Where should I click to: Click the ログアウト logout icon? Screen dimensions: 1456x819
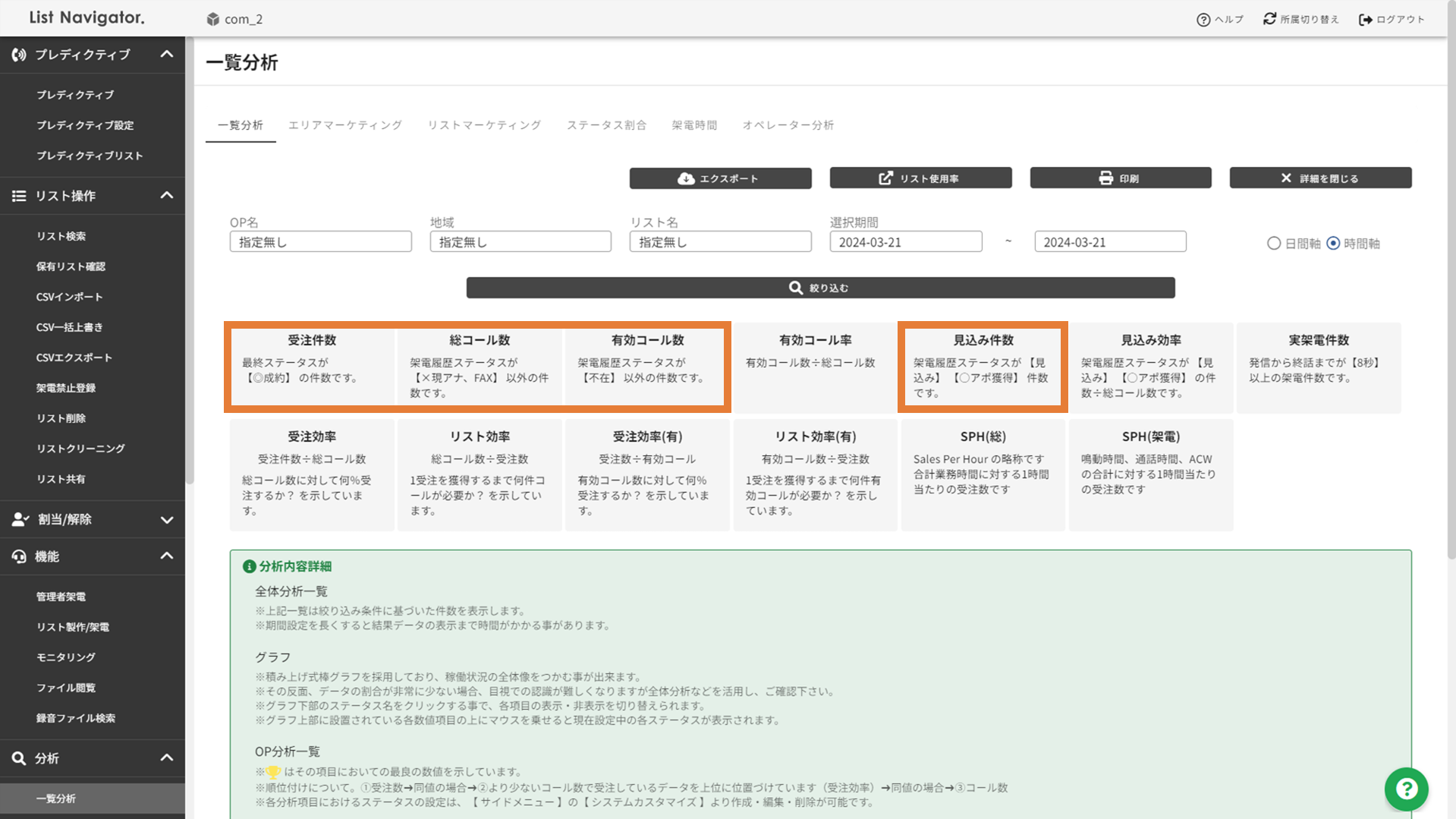pyautogui.click(x=1365, y=20)
